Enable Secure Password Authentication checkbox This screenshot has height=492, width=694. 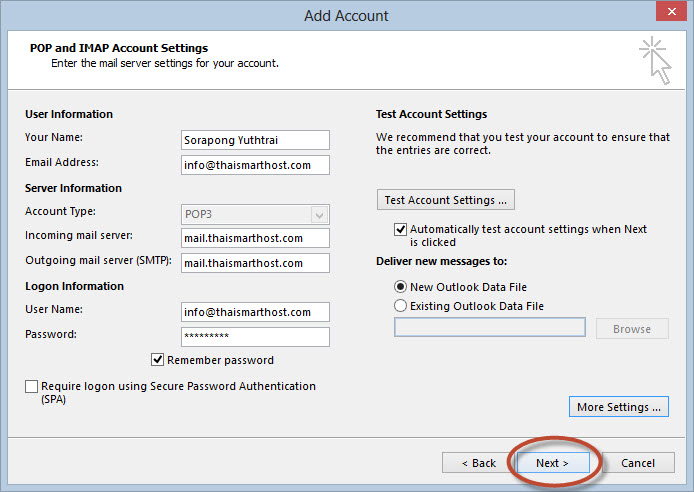point(31,386)
